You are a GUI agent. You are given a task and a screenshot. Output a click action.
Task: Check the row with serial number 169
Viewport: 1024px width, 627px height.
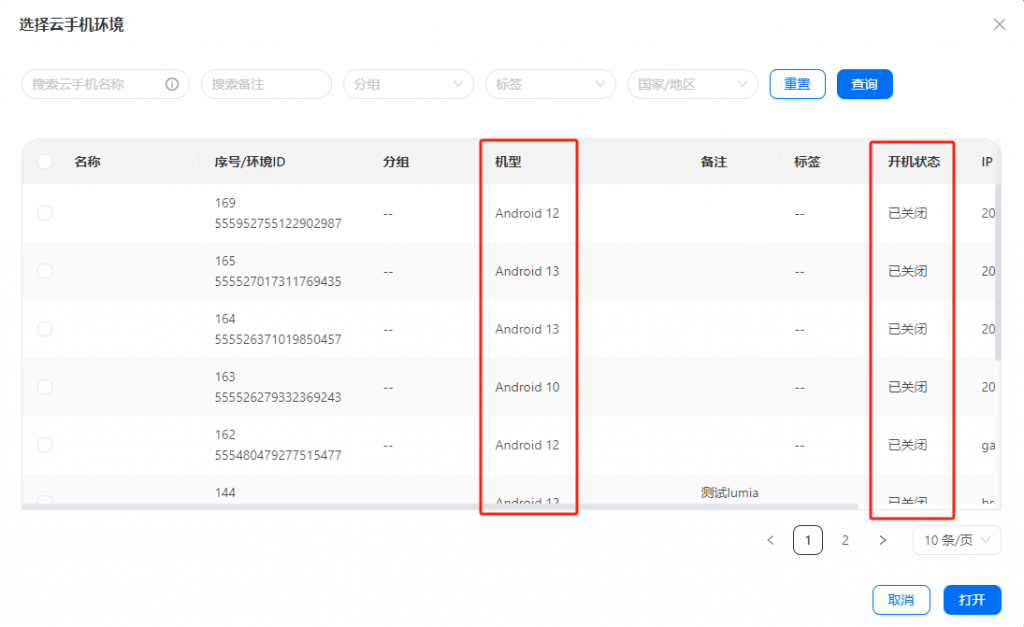coord(45,213)
